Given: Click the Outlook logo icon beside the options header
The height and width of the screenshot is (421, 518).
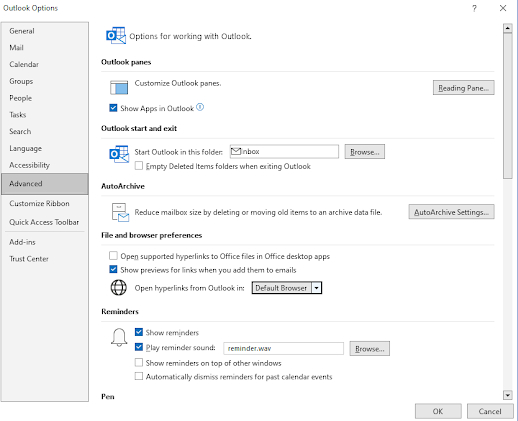Looking at the screenshot, I should pyautogui.click(x=116, y=35).
